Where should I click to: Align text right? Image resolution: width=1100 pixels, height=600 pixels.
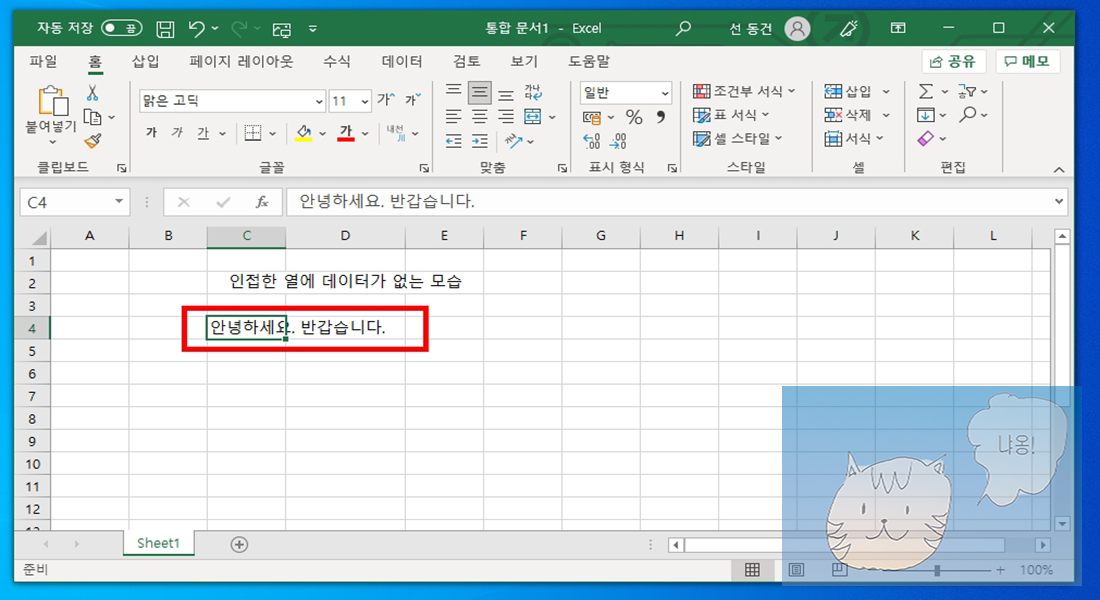(x=506, y=116)
